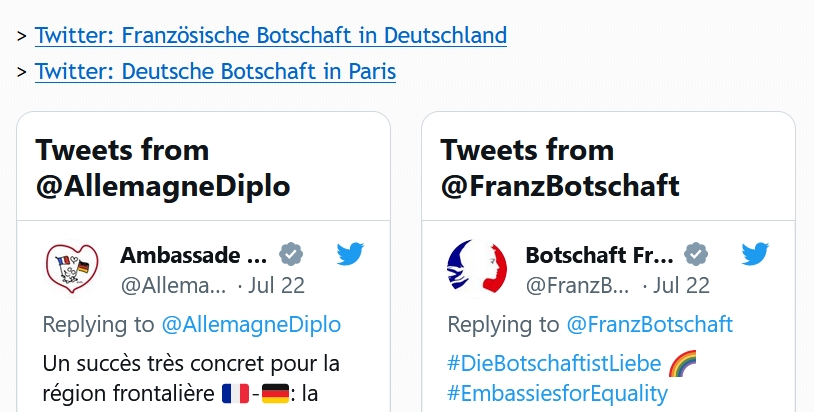814x412 pixels.
Task: Open the Ambassade ... account name
Action: point(194,255)
